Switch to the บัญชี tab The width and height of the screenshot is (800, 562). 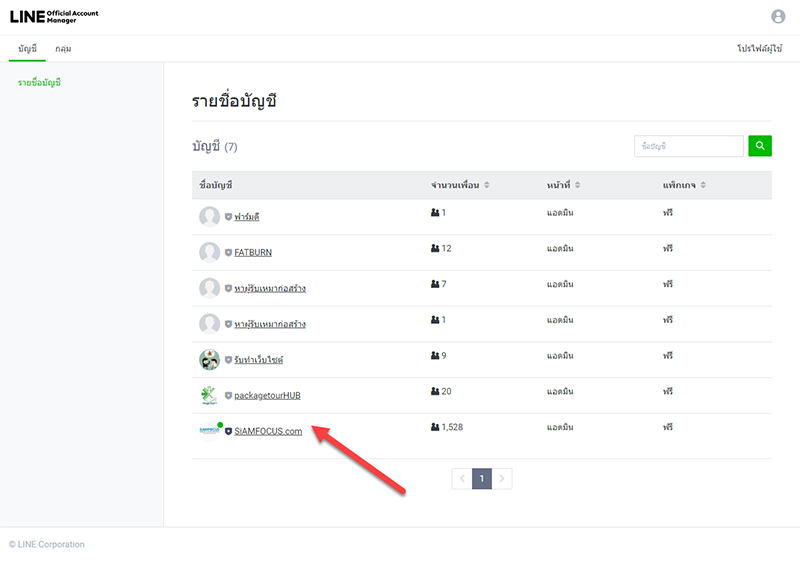coord(27,49)
